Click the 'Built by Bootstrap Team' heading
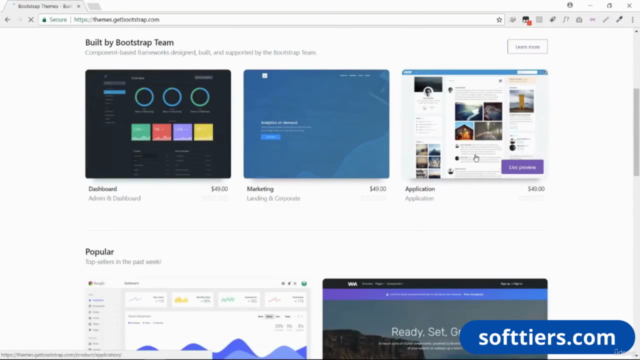 pyautogui.click(x=129, y=42)
